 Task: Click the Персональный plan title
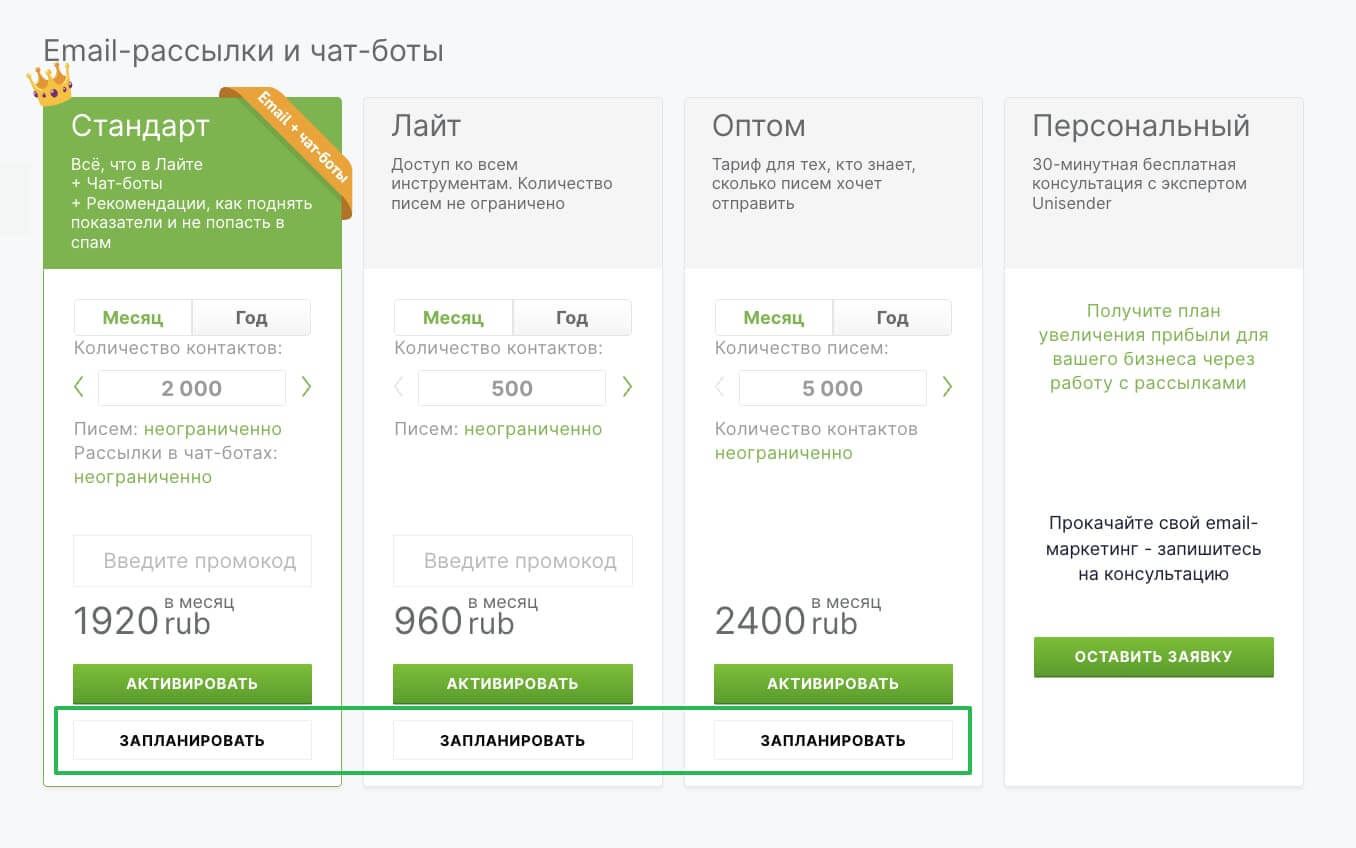click(x=1141, y=126)
